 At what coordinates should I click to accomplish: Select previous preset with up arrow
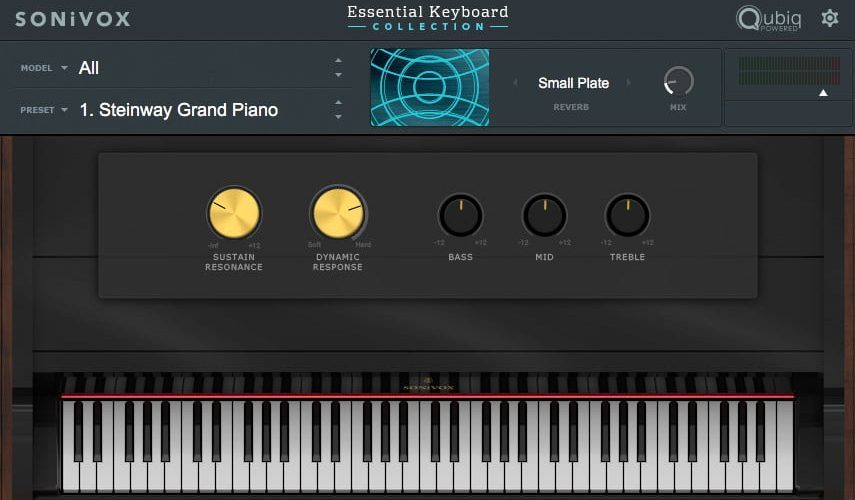pos(339,102)
